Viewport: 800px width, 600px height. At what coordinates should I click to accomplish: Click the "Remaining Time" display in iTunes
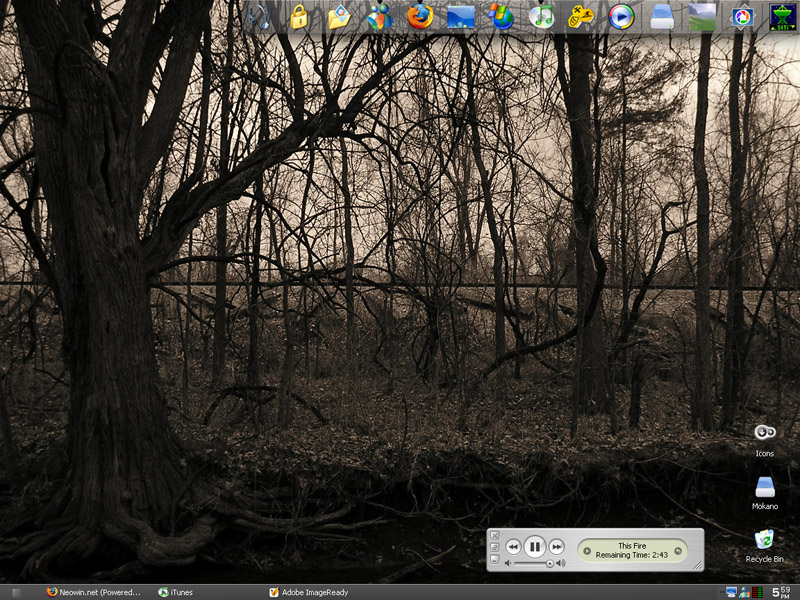point(632,554)
